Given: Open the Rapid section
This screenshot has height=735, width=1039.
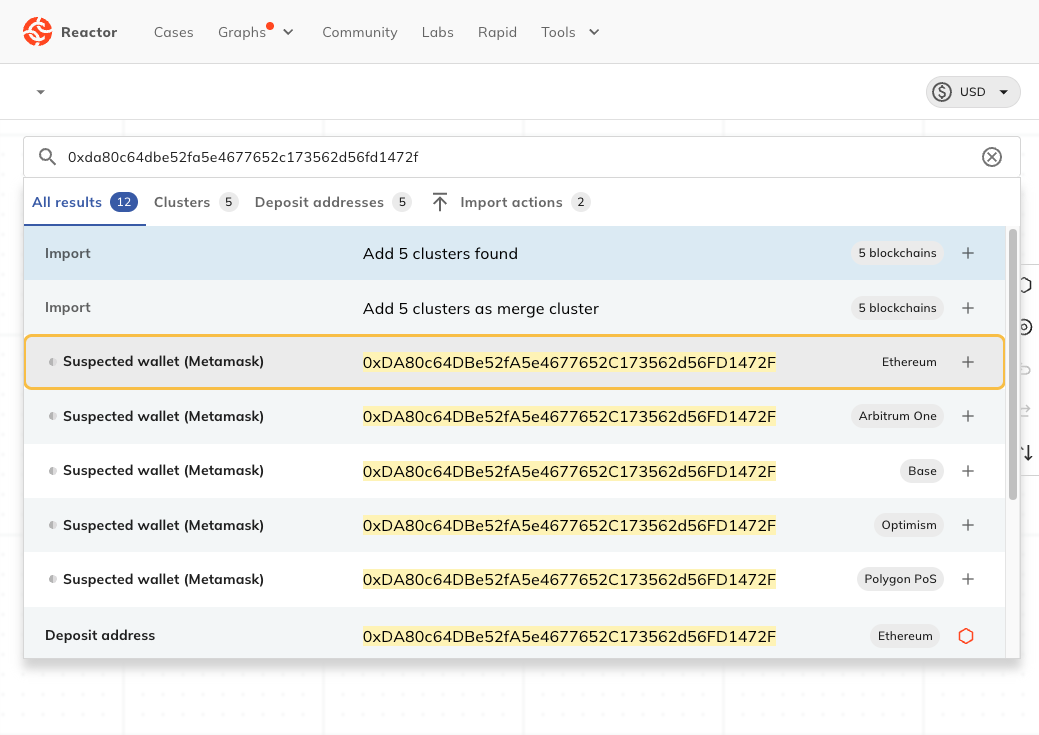Looking at the screenshot, I should point(497,32).
